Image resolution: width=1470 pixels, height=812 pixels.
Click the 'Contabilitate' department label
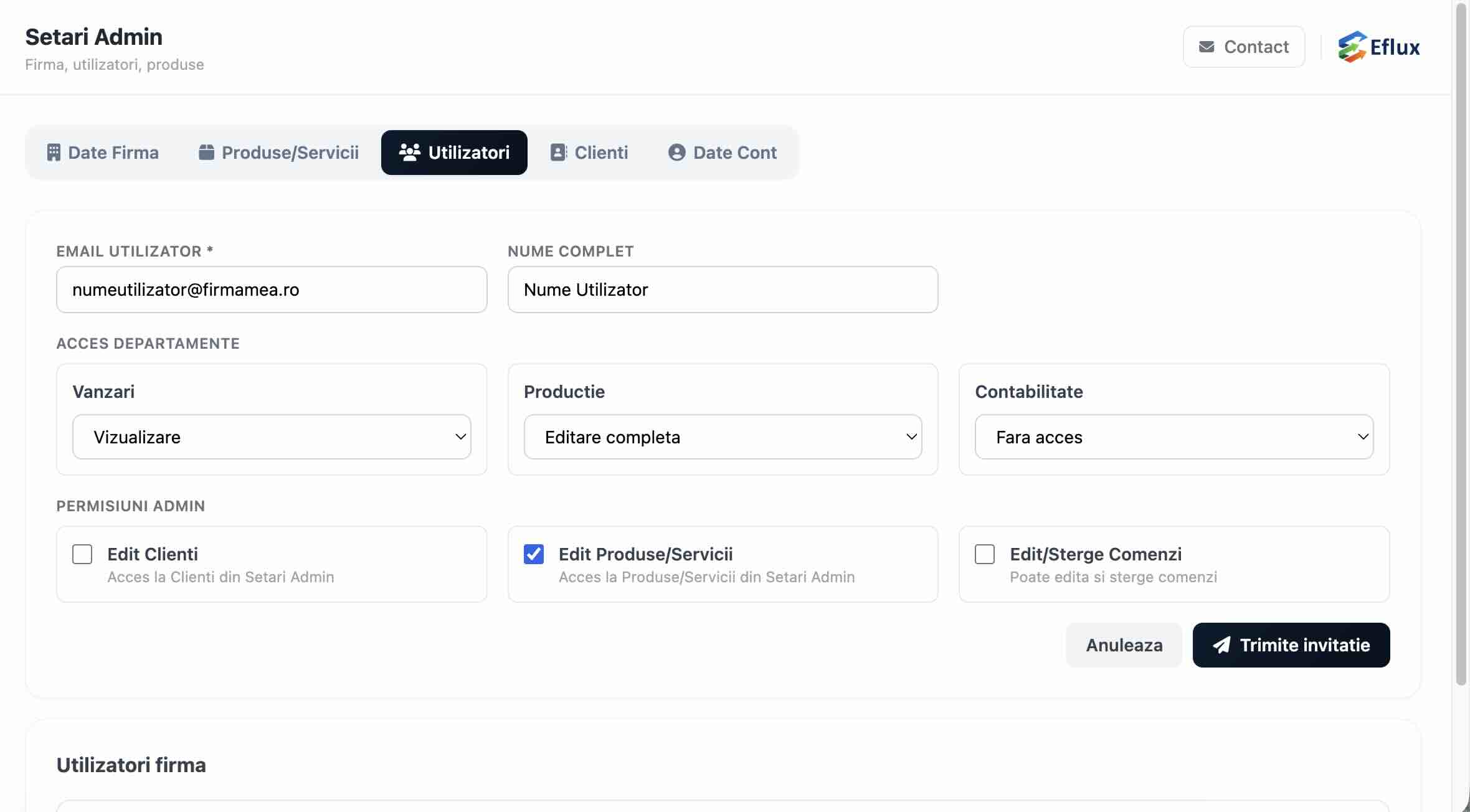[x=1029, y=392]
